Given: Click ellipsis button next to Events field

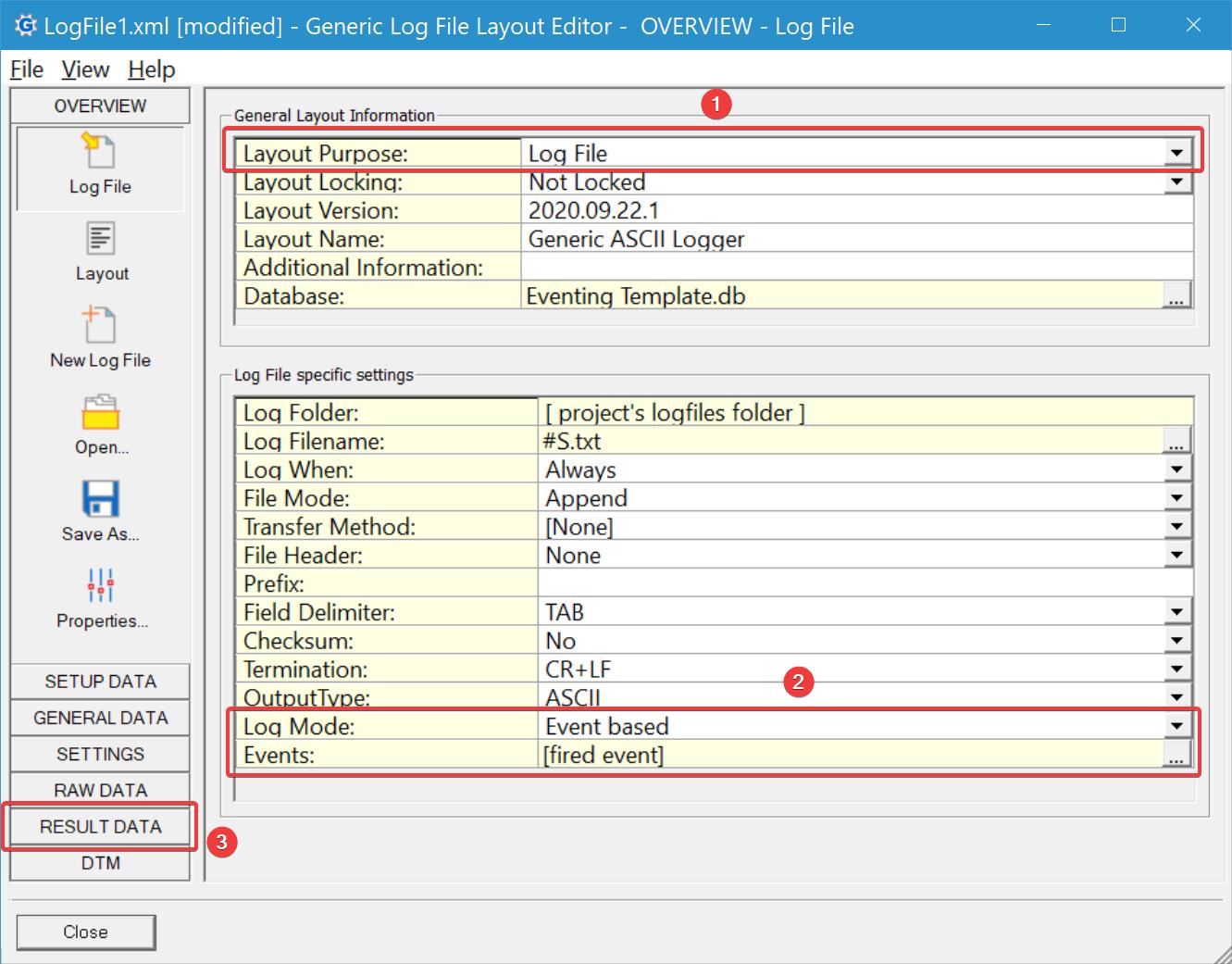Looking at the screenshot, I should (x=1176, y=756).
